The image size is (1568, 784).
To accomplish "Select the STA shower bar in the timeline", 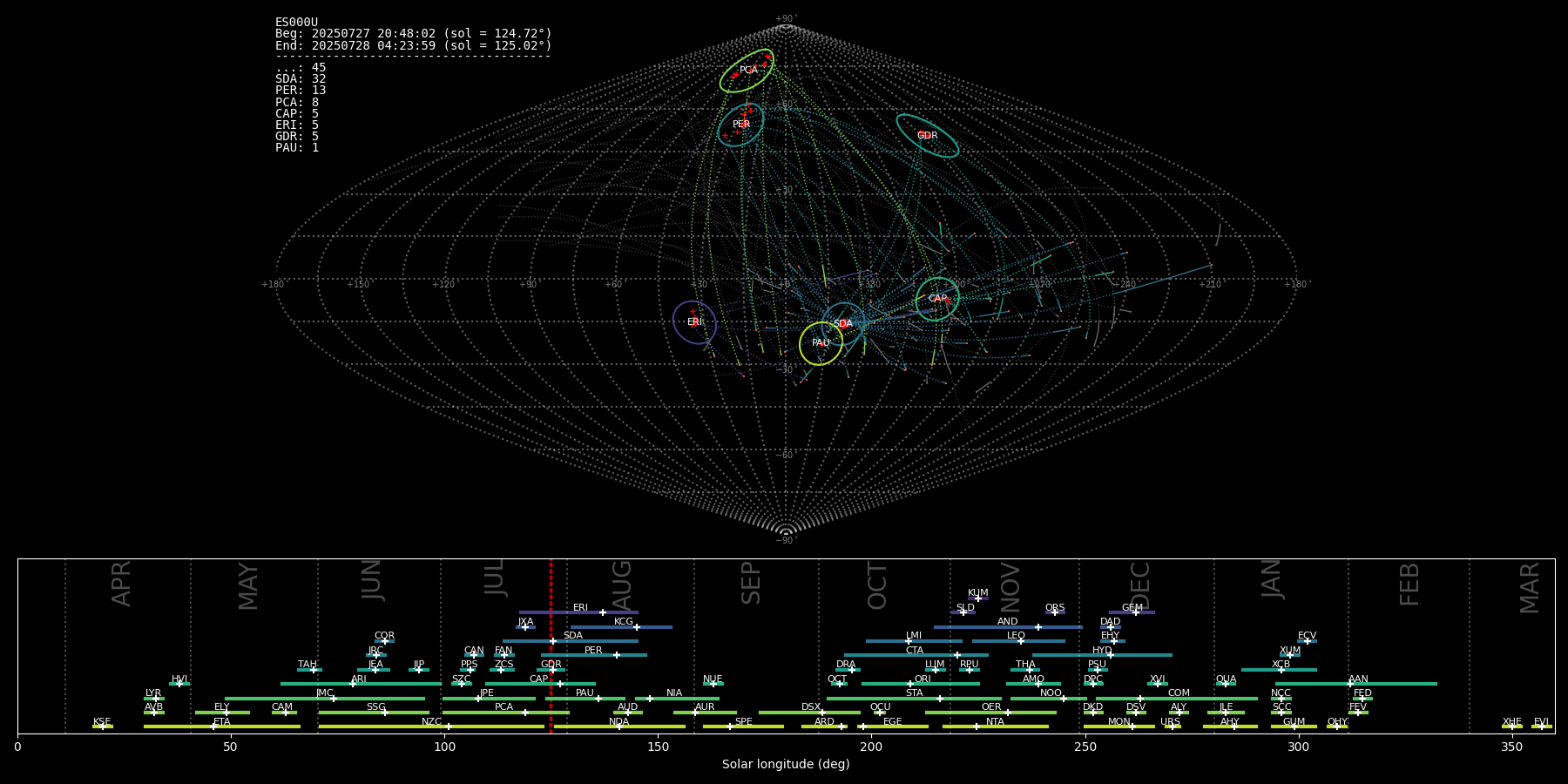I will point(914,698).
